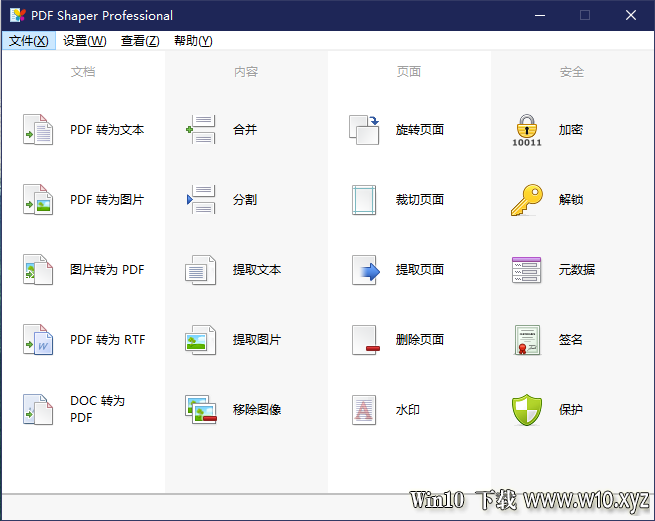Click the 删除页面 red minus icon
Viewport: 655px width, 521px height.
366,340
